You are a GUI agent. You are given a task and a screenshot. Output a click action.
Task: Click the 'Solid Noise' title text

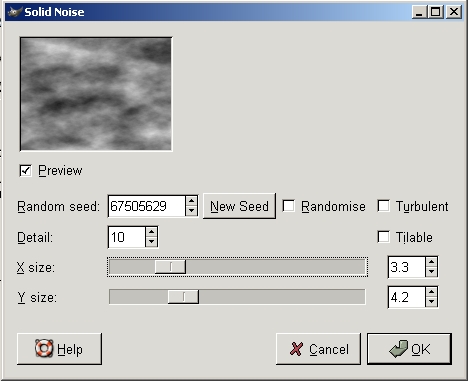[x=54, y=12]
